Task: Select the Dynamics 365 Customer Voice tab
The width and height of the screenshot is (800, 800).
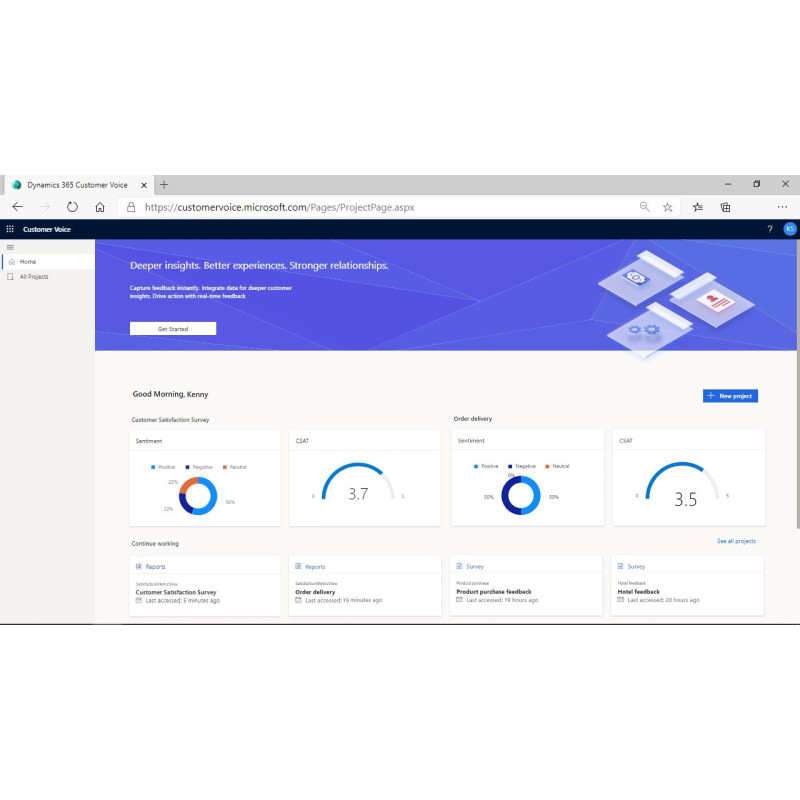Action: pyautogui.click(x=77, y=185)
